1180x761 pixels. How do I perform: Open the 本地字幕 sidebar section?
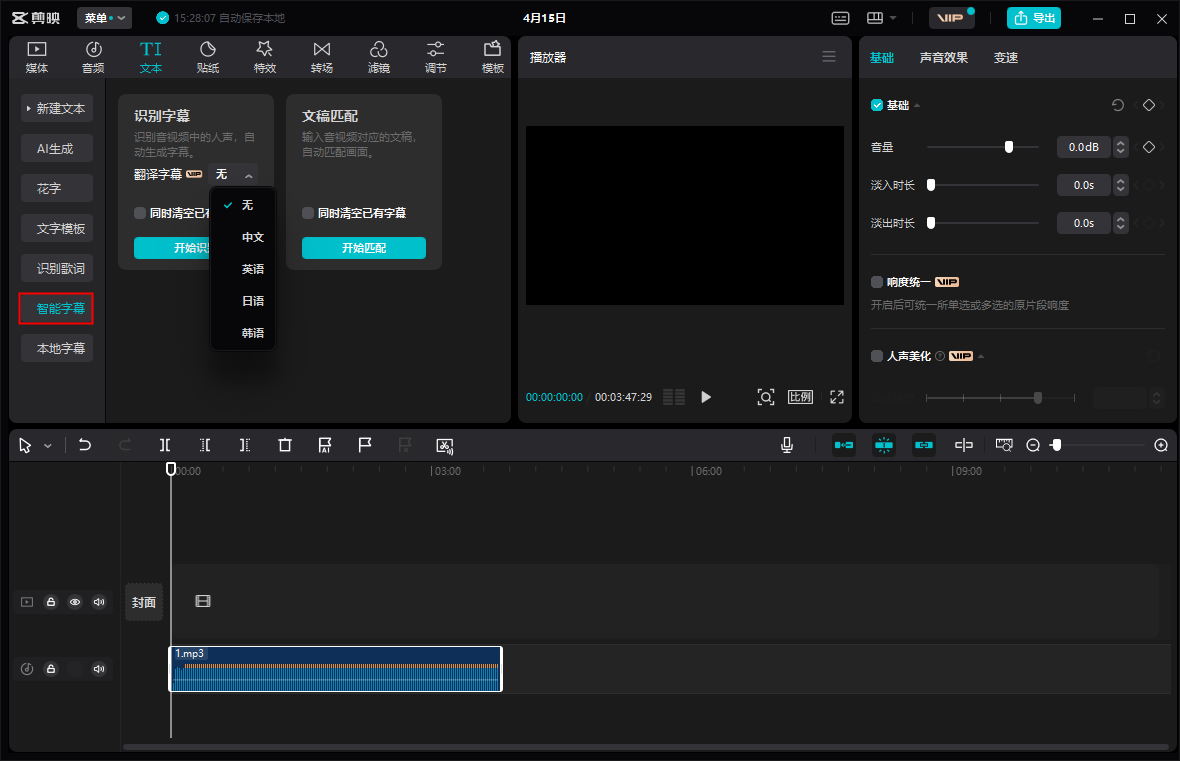57,349
